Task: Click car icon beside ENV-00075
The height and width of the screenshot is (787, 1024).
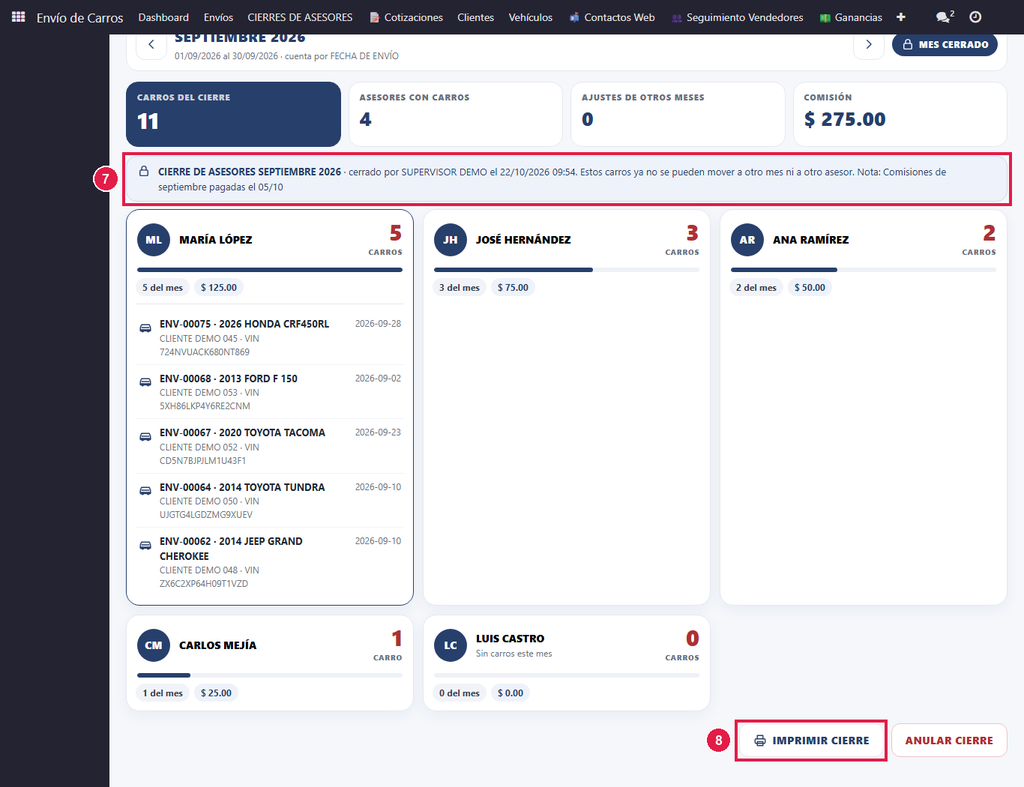Action: coord(145,328)
